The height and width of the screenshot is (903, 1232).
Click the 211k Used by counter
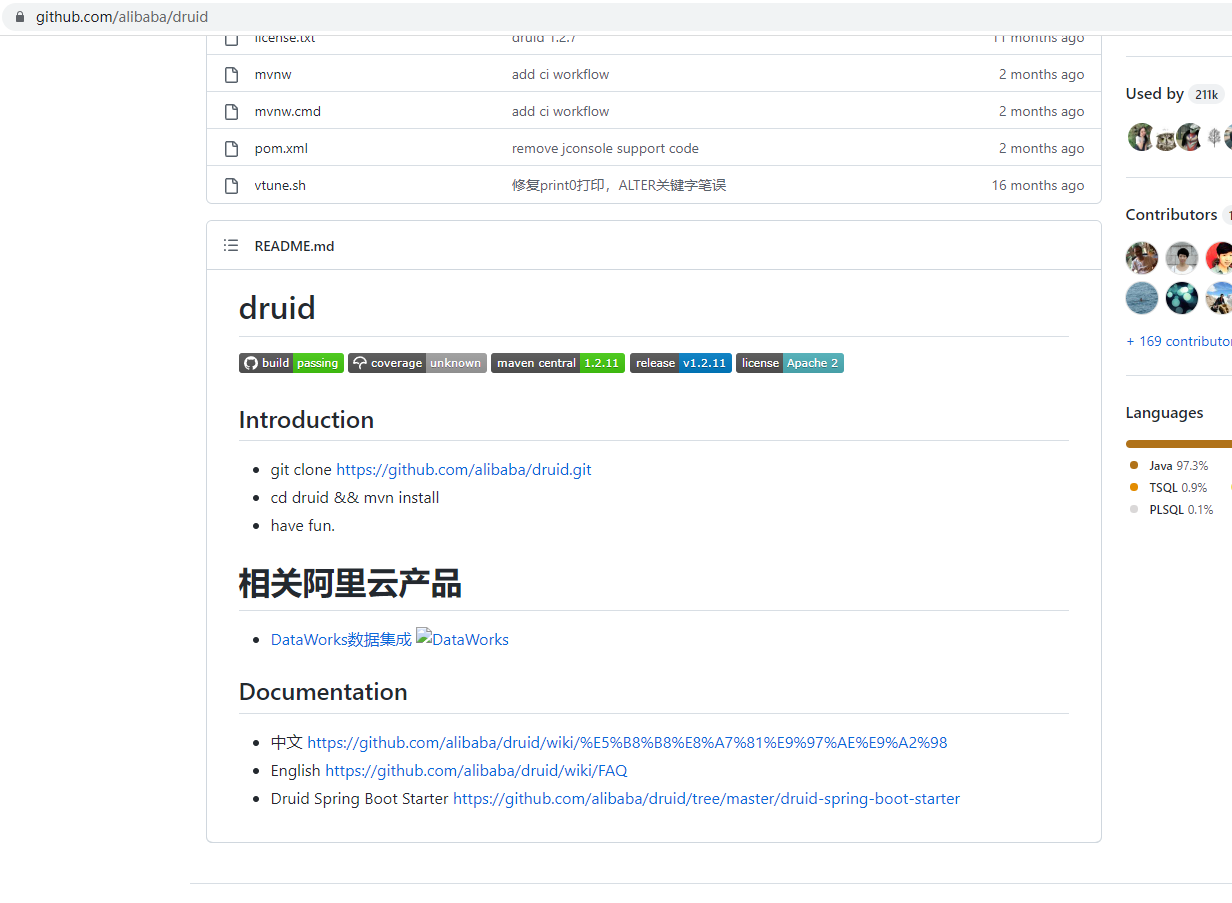tap(1206, 95)
